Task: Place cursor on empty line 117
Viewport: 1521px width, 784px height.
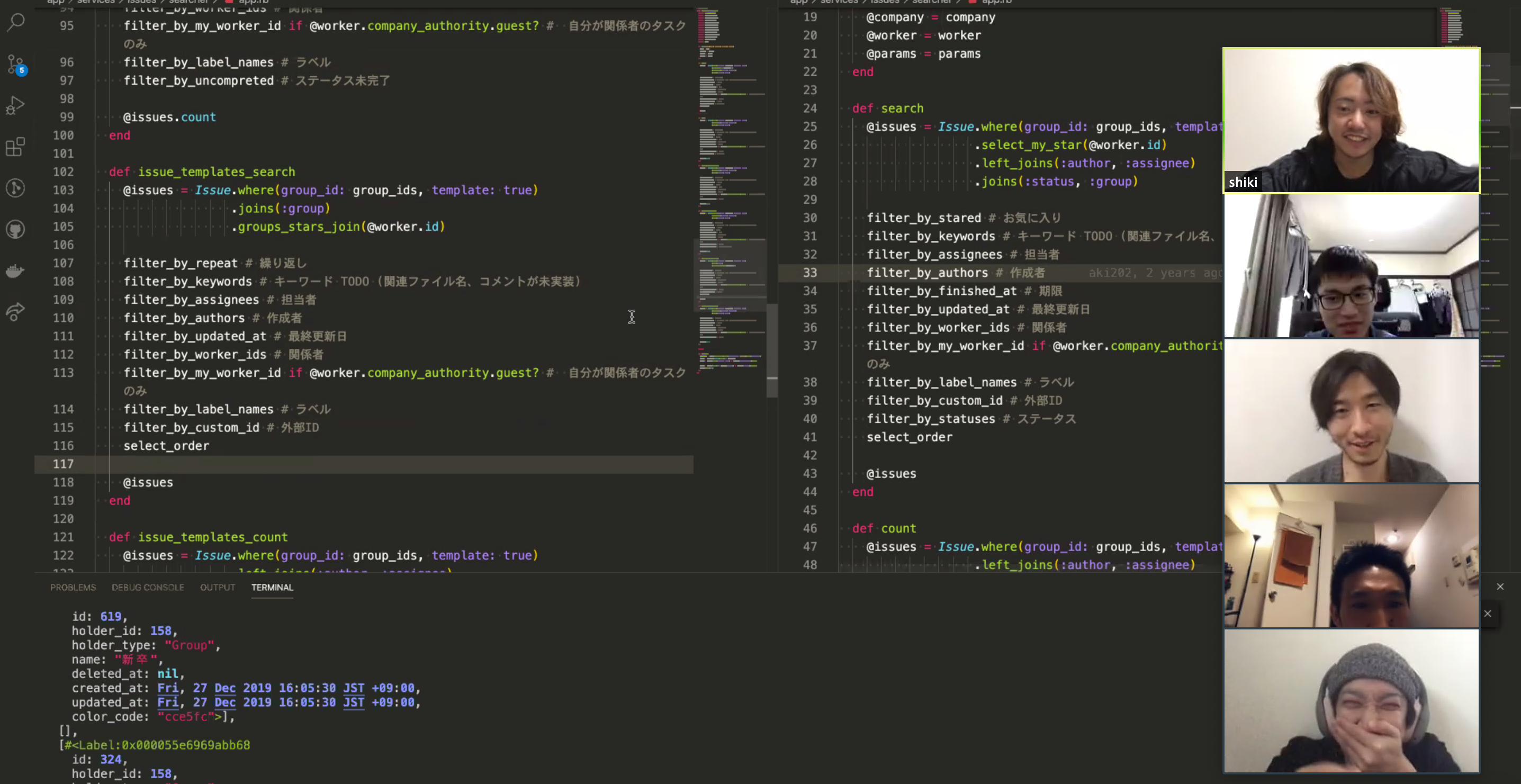Action: coord(364,464)
